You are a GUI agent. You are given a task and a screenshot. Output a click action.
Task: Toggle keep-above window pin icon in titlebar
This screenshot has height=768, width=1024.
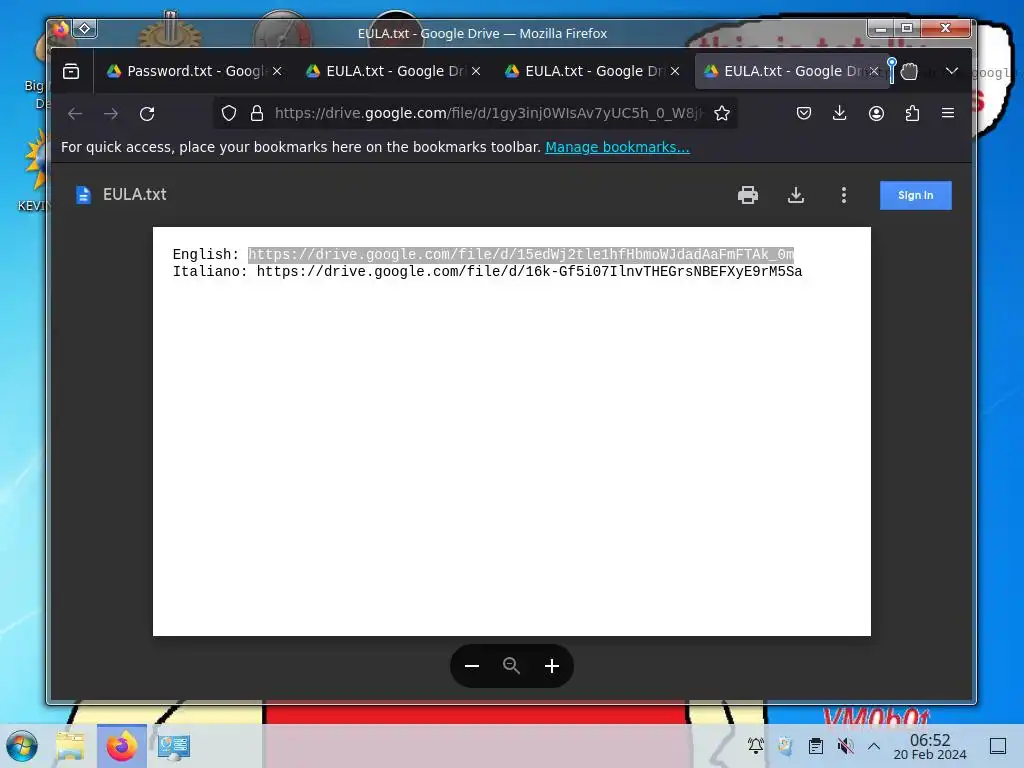(85, 28)
